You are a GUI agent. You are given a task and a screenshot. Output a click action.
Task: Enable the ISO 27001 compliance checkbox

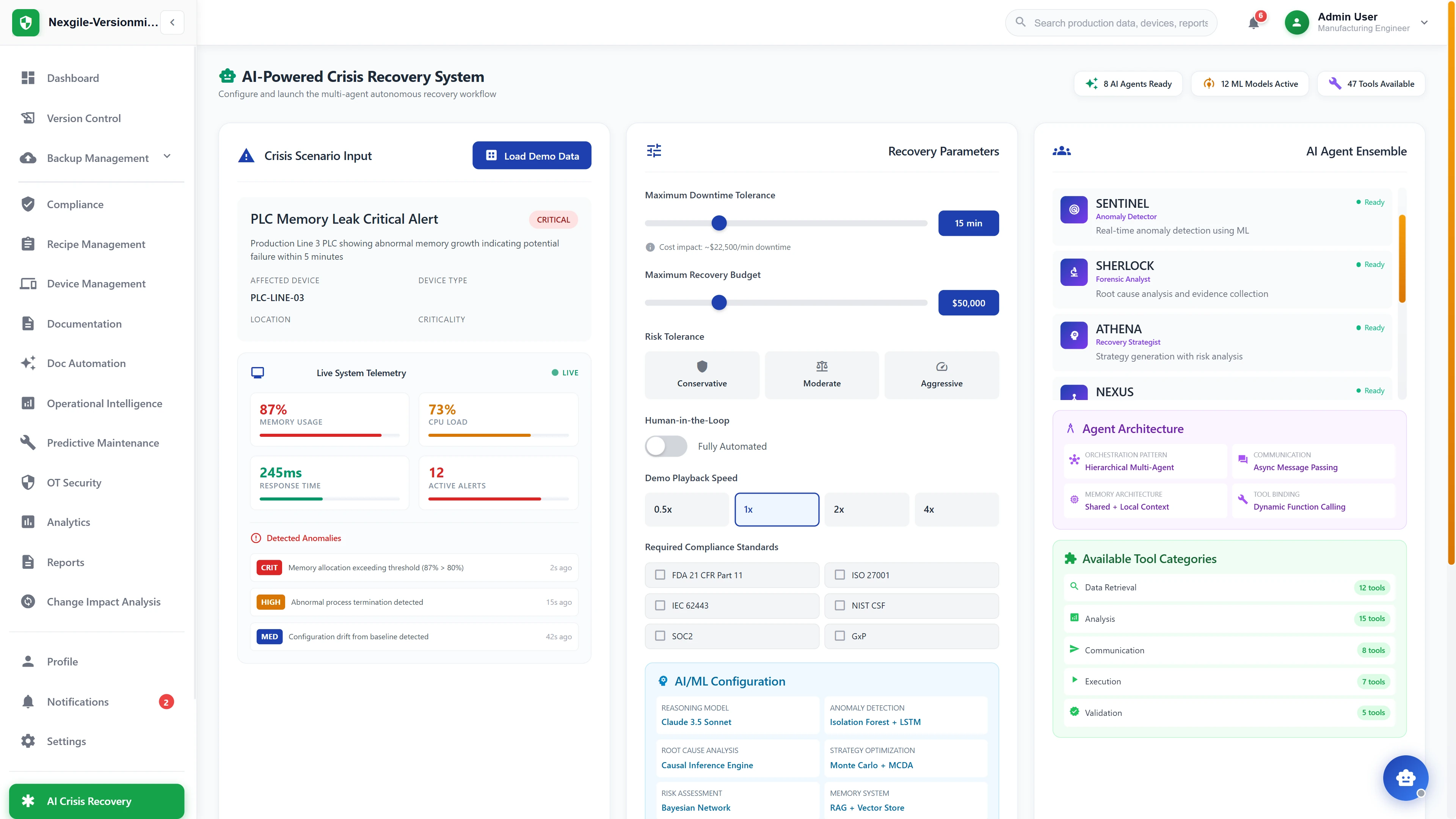click(x=840, y=575)
